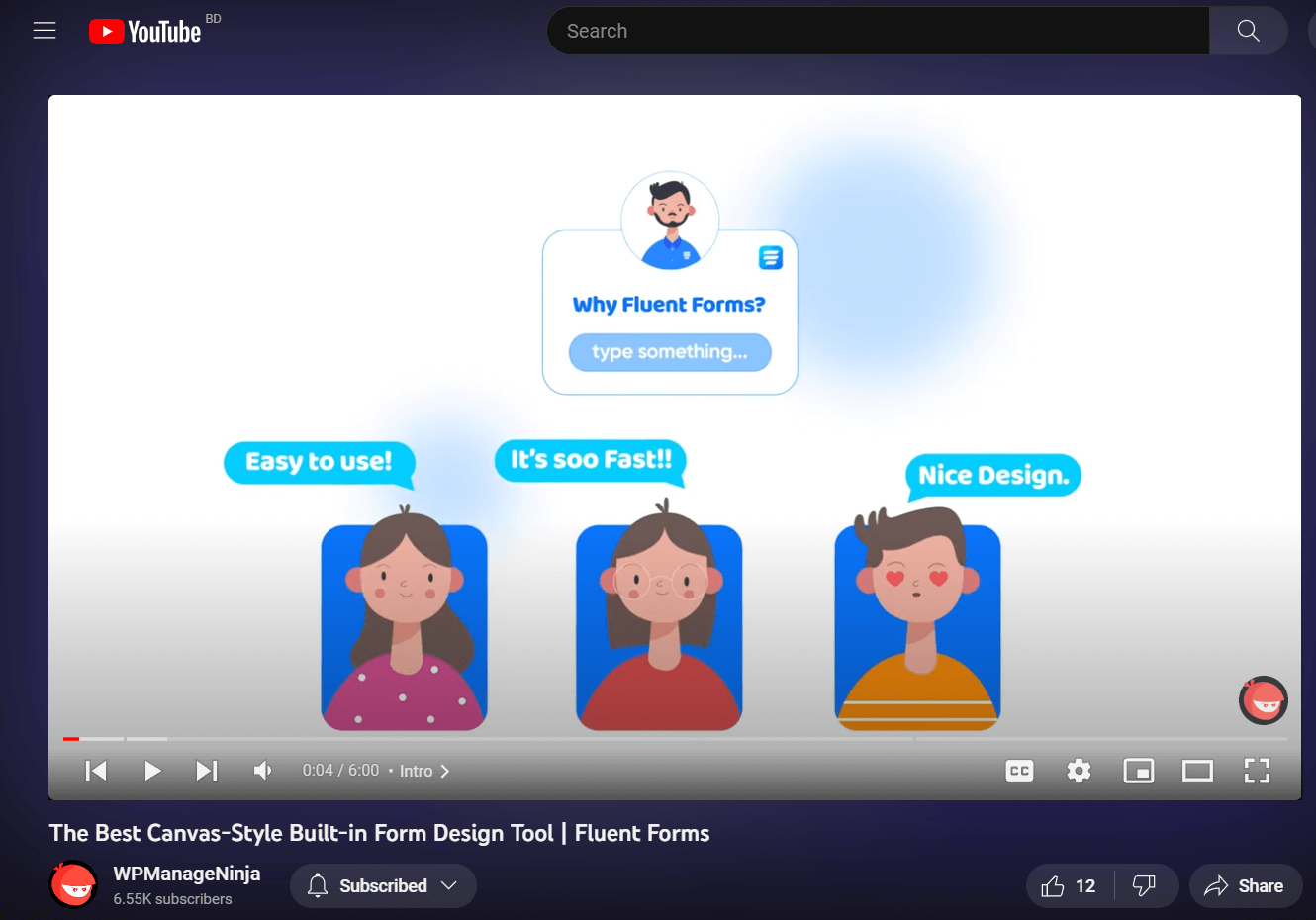Click the channel watermark in video corner

(1264, 700)
